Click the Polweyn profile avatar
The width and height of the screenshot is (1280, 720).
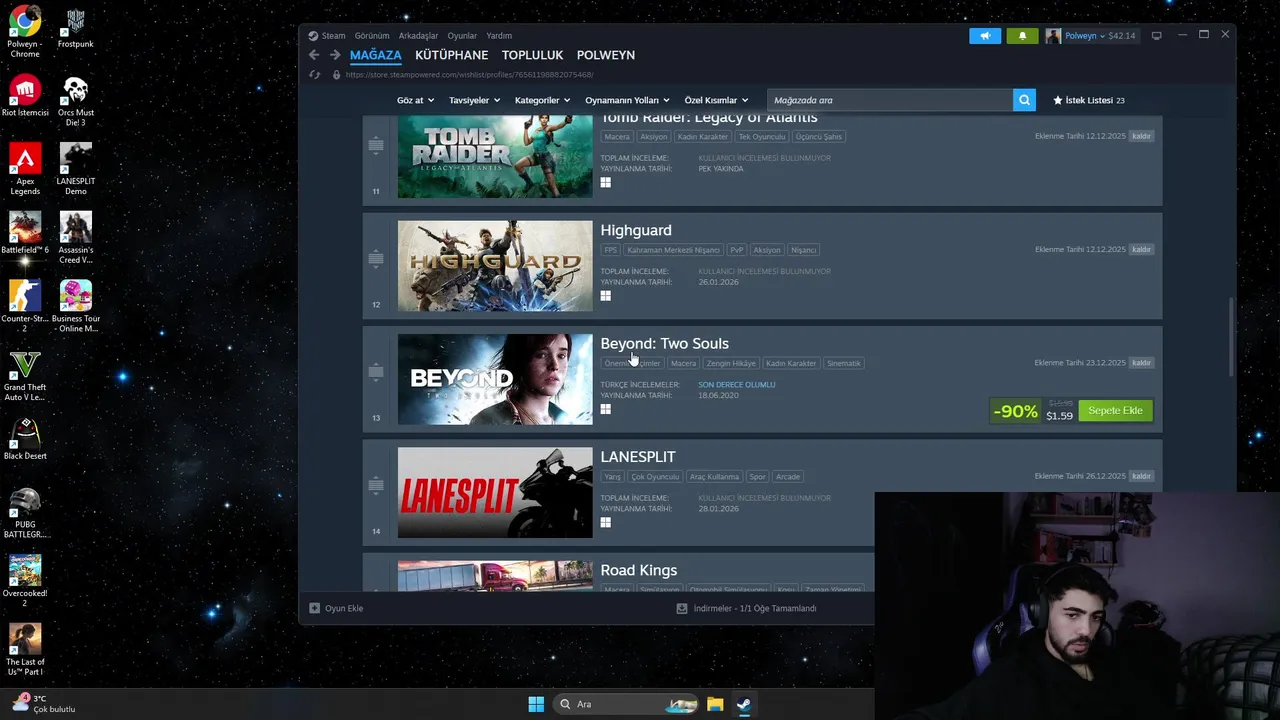[1053, 36]
